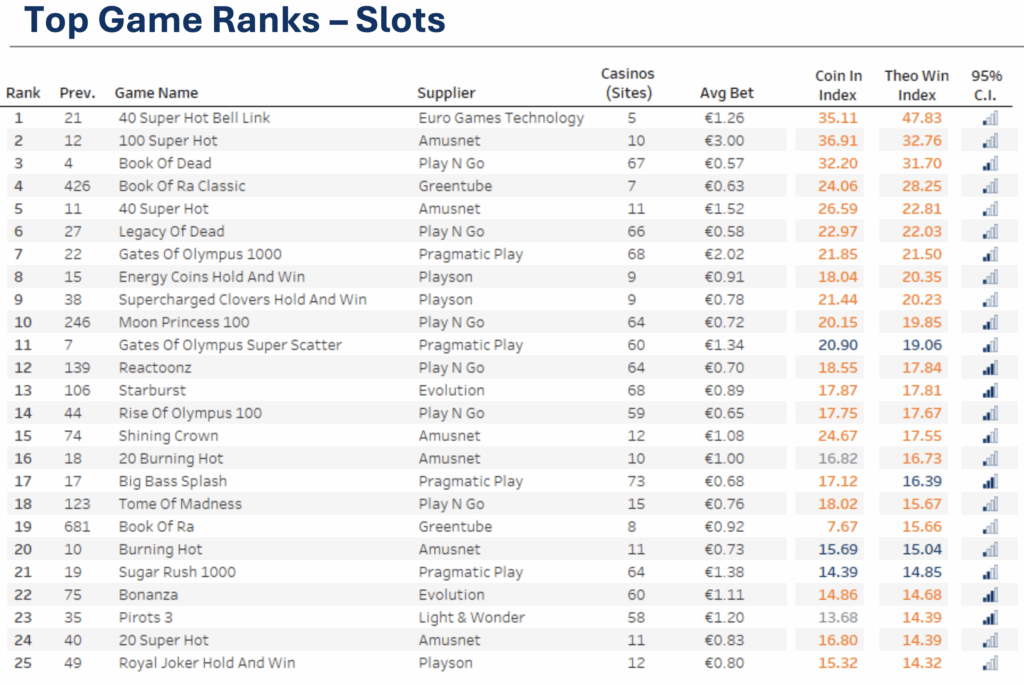Click the signal bars icon for Reactoonz
The width and height of the screenshot is (1024, 685).
click(990, 368)
